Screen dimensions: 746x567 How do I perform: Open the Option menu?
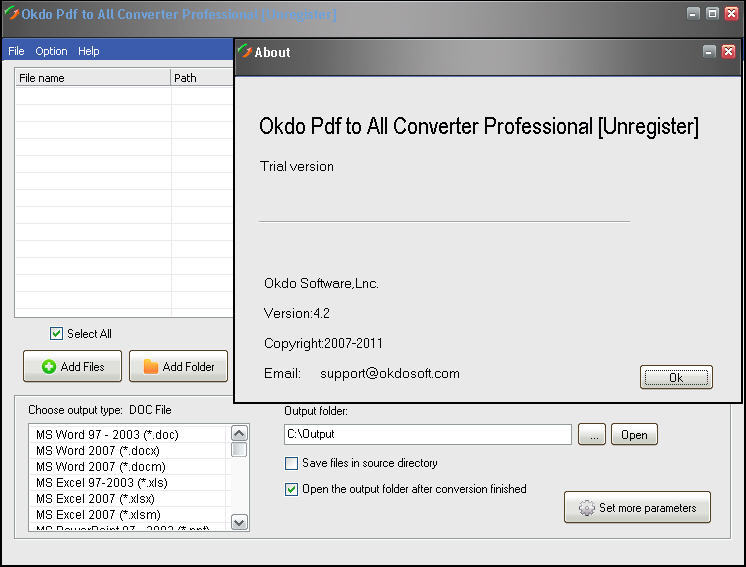pyautogui.click(x=51, y=51)
